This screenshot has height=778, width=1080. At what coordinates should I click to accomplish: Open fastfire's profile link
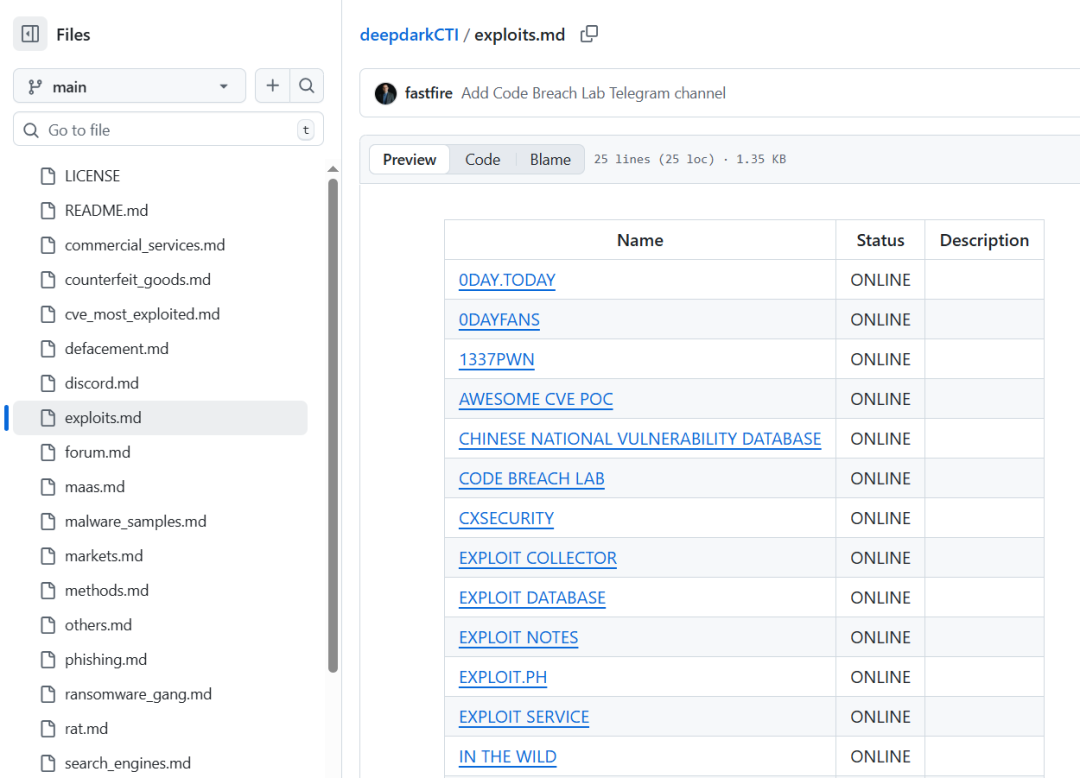click(x=428, y=93)
